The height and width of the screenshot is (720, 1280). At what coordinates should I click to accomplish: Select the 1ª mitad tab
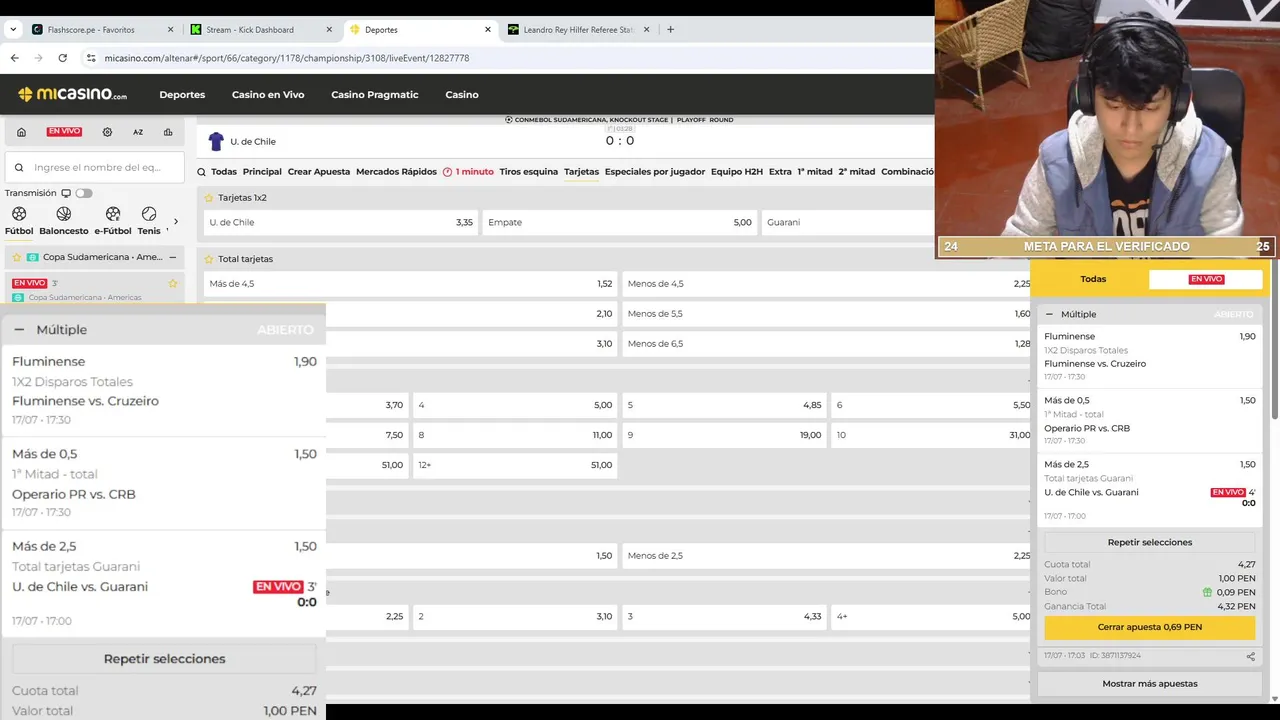(x=815, y=172)
